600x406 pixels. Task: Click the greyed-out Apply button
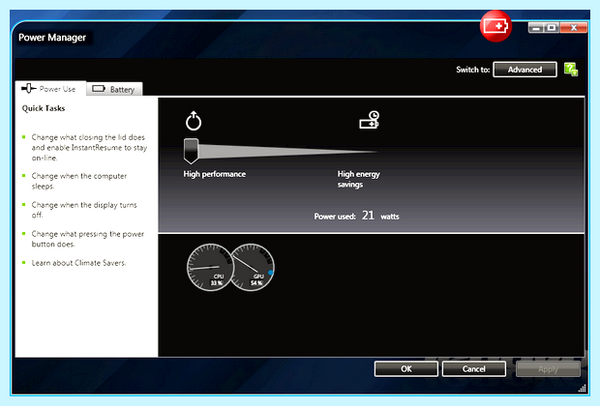pyautogui.click(x=548, y=369)
